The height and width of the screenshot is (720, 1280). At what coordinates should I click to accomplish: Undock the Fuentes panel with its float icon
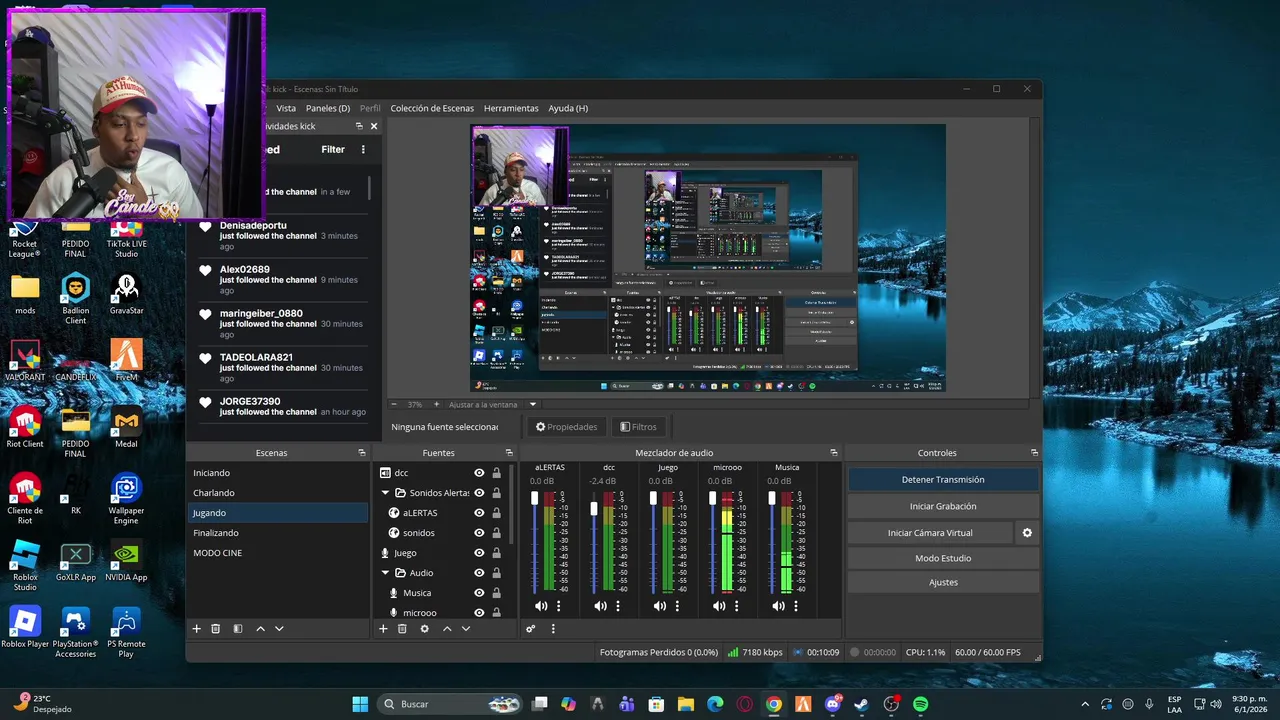pos(509,453)
